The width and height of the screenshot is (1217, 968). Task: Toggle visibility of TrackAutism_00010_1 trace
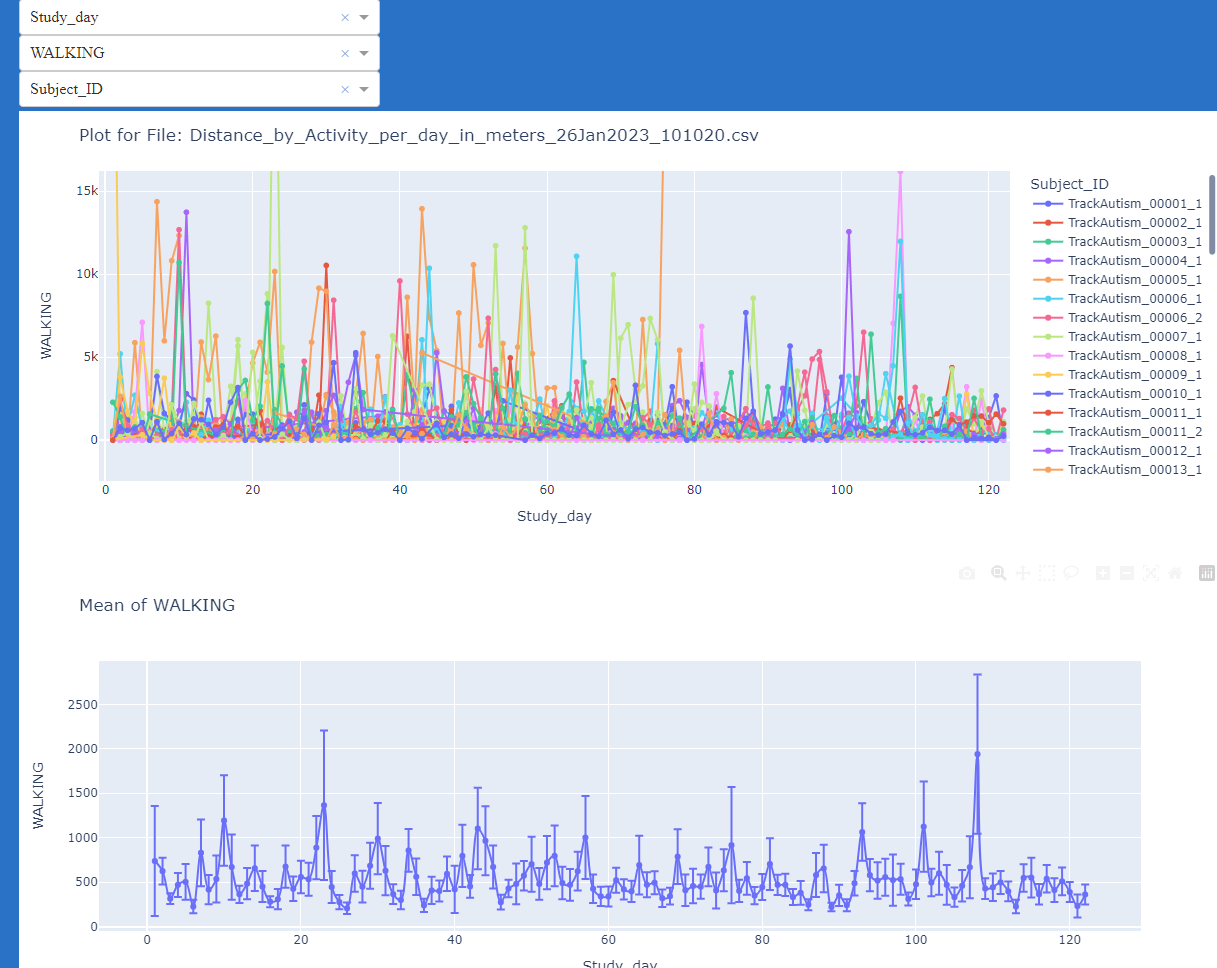(1134, 394)
